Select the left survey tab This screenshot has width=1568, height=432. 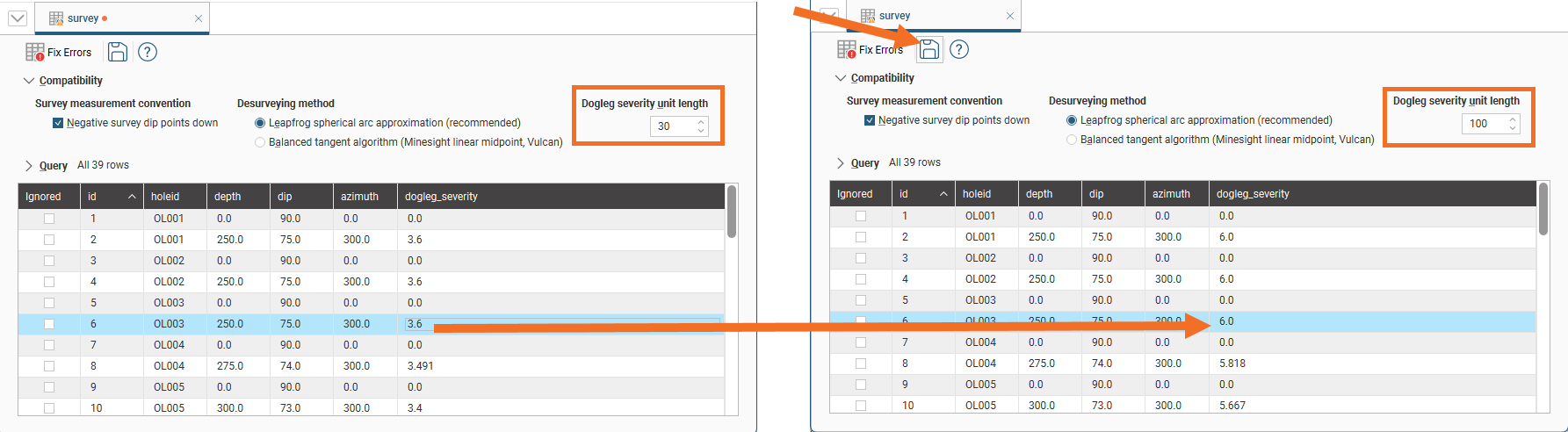pos(83,18)
